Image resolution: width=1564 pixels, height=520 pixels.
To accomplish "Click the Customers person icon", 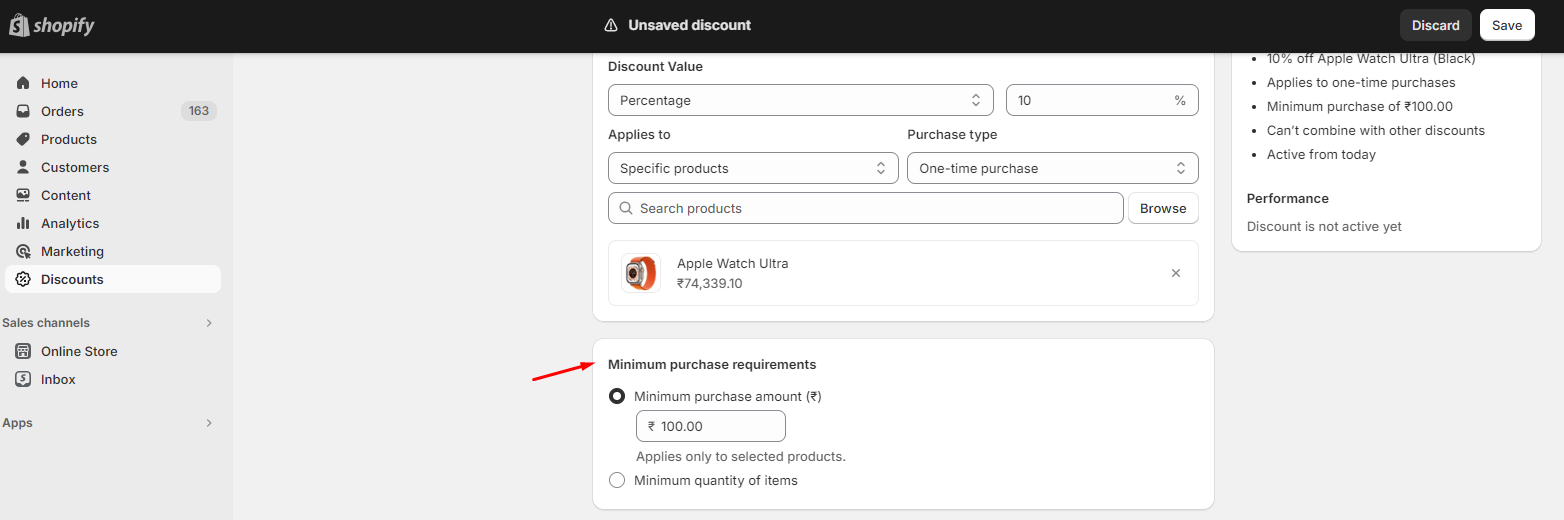I will [x=23, y=167].
